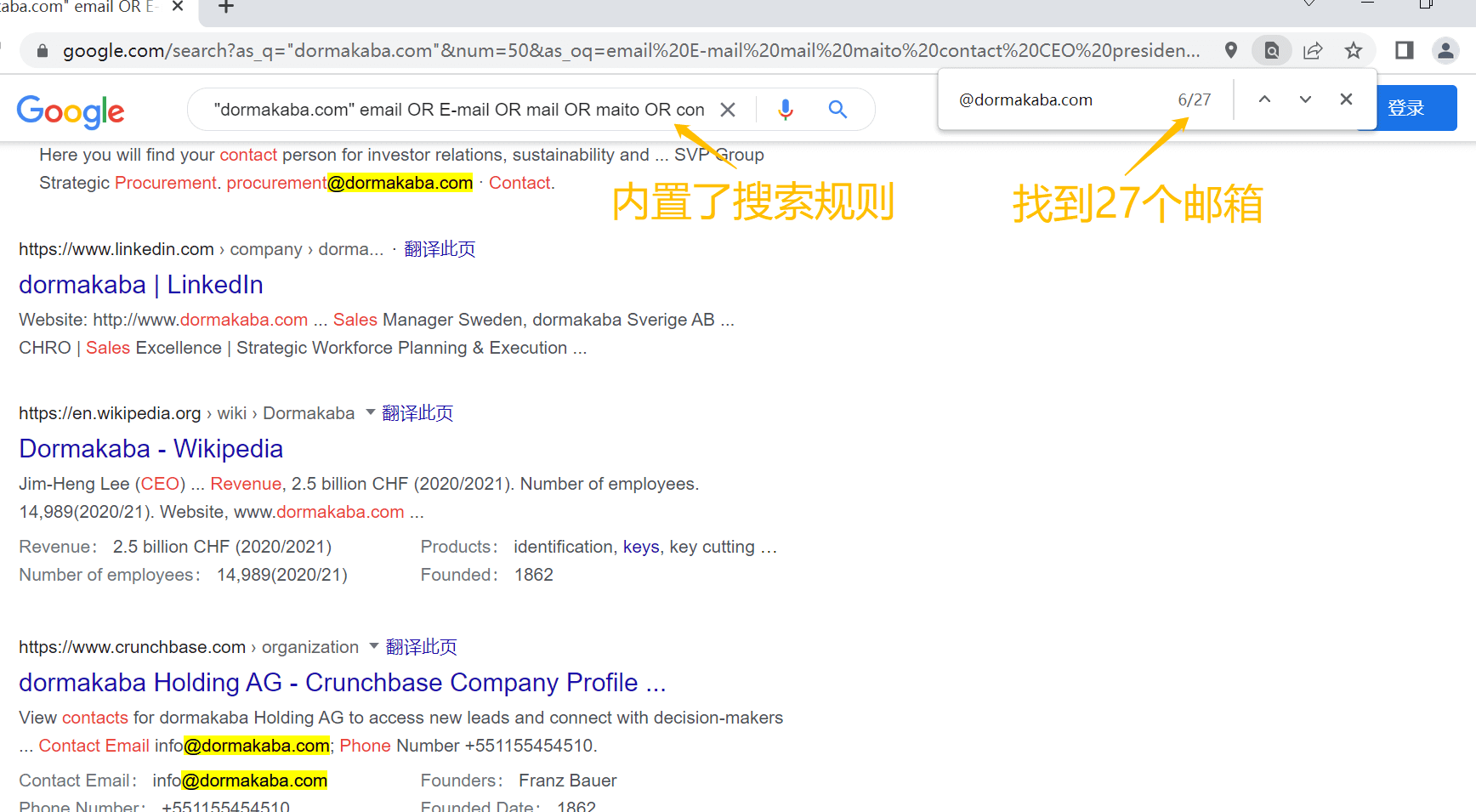This screenshot has height=812, width=1476.
Task: Close the current browser tab
Action: coord(178,7)
